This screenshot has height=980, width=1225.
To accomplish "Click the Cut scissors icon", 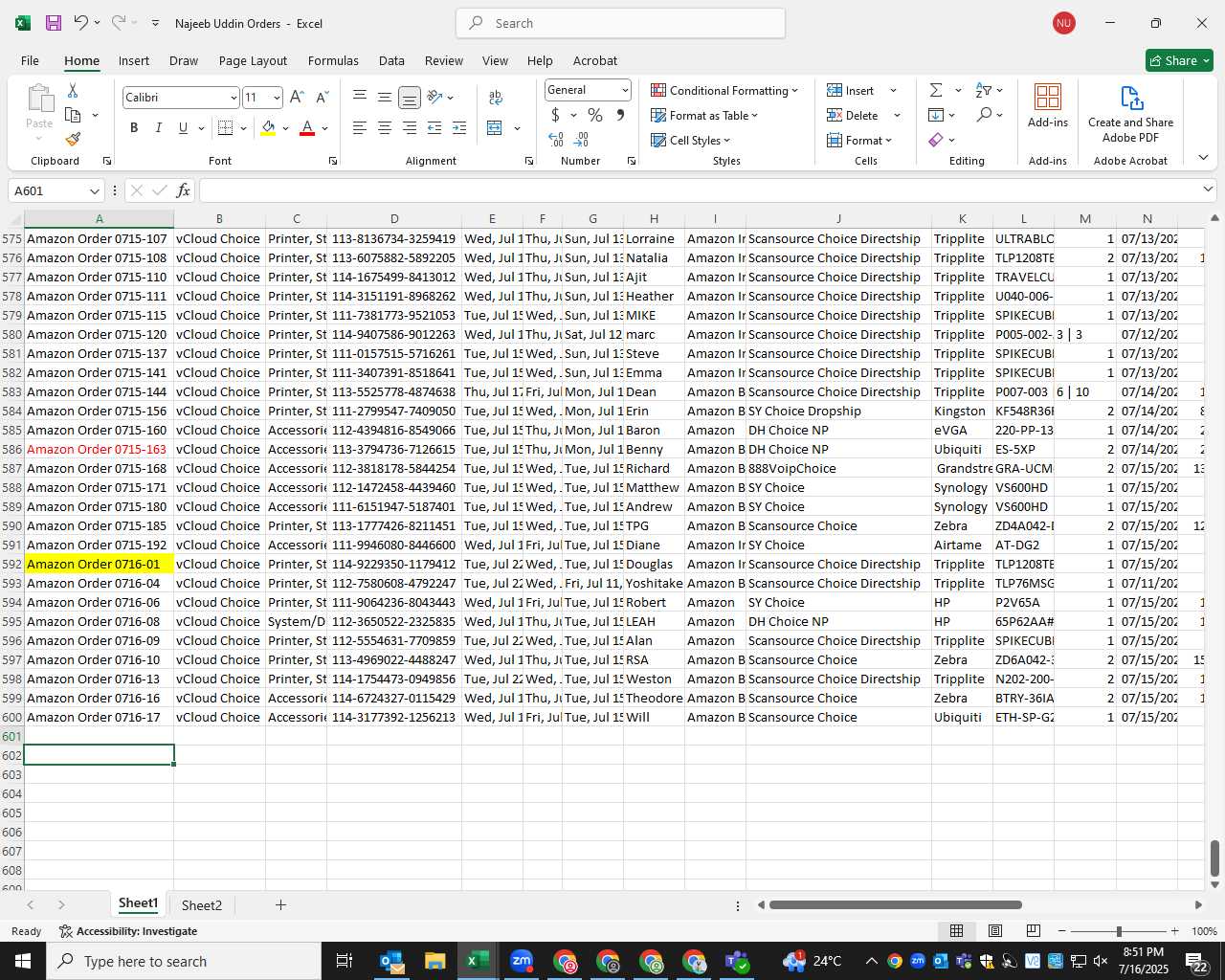I will [x=73, y=90].
